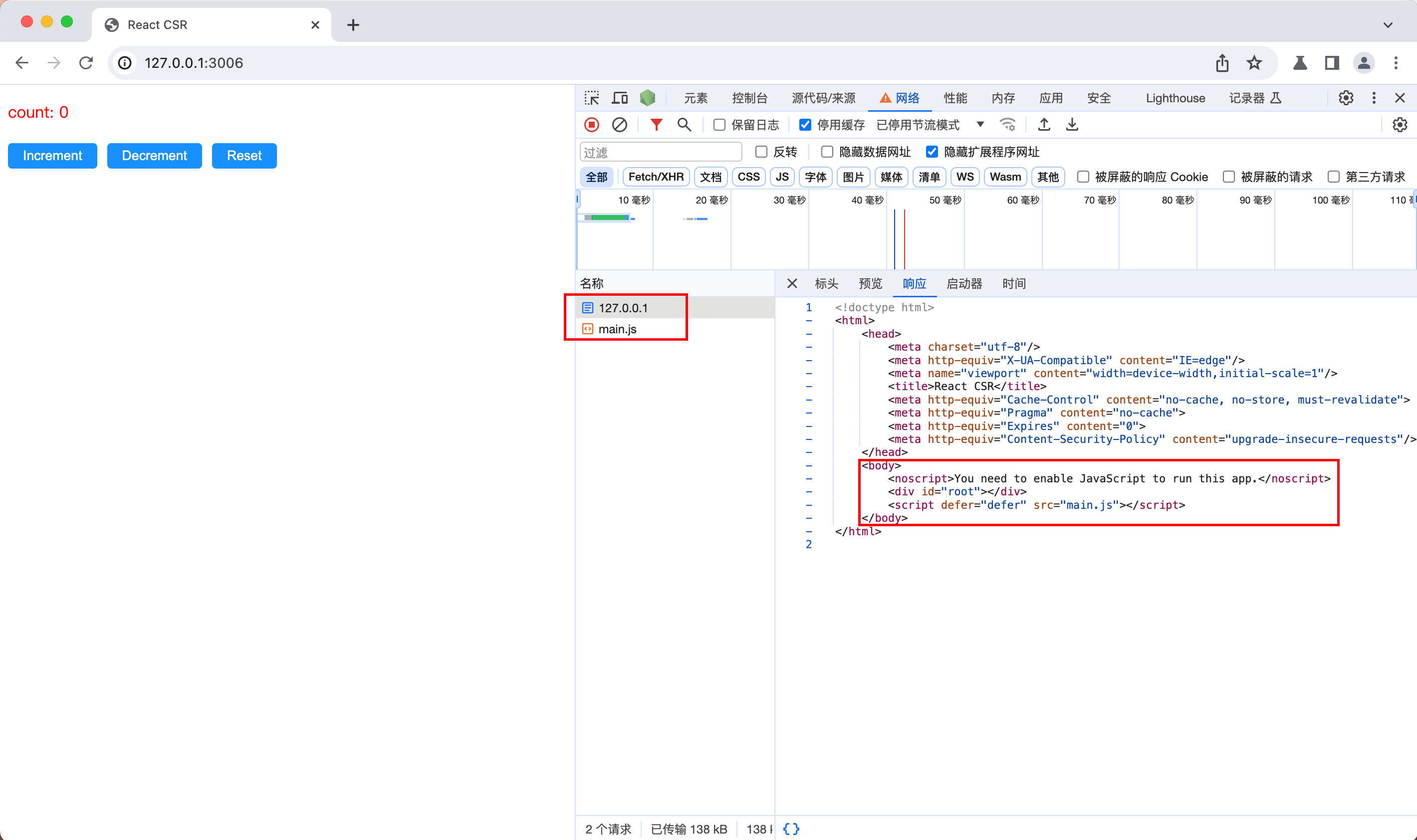The width and height of the screenshot is (1417, 840).
Task: Open site info icon in address bar
Action: (x=125, y=63)
